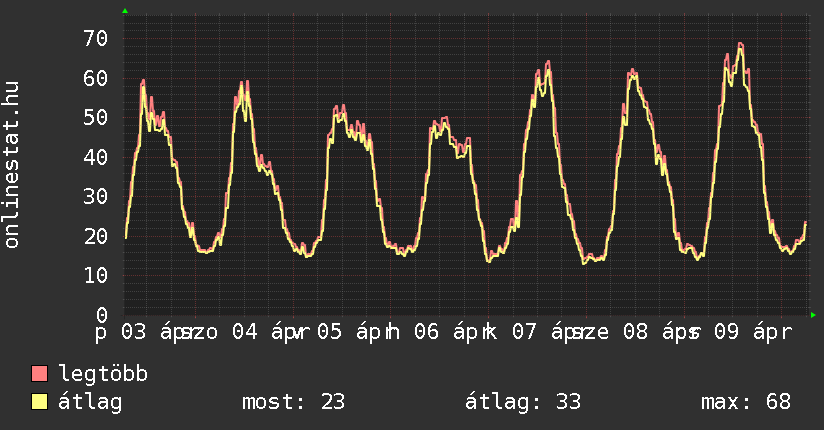This screenshot has width=824, height=430.
Task: Click the 'most: 23' current value
Action: (293, 402)
